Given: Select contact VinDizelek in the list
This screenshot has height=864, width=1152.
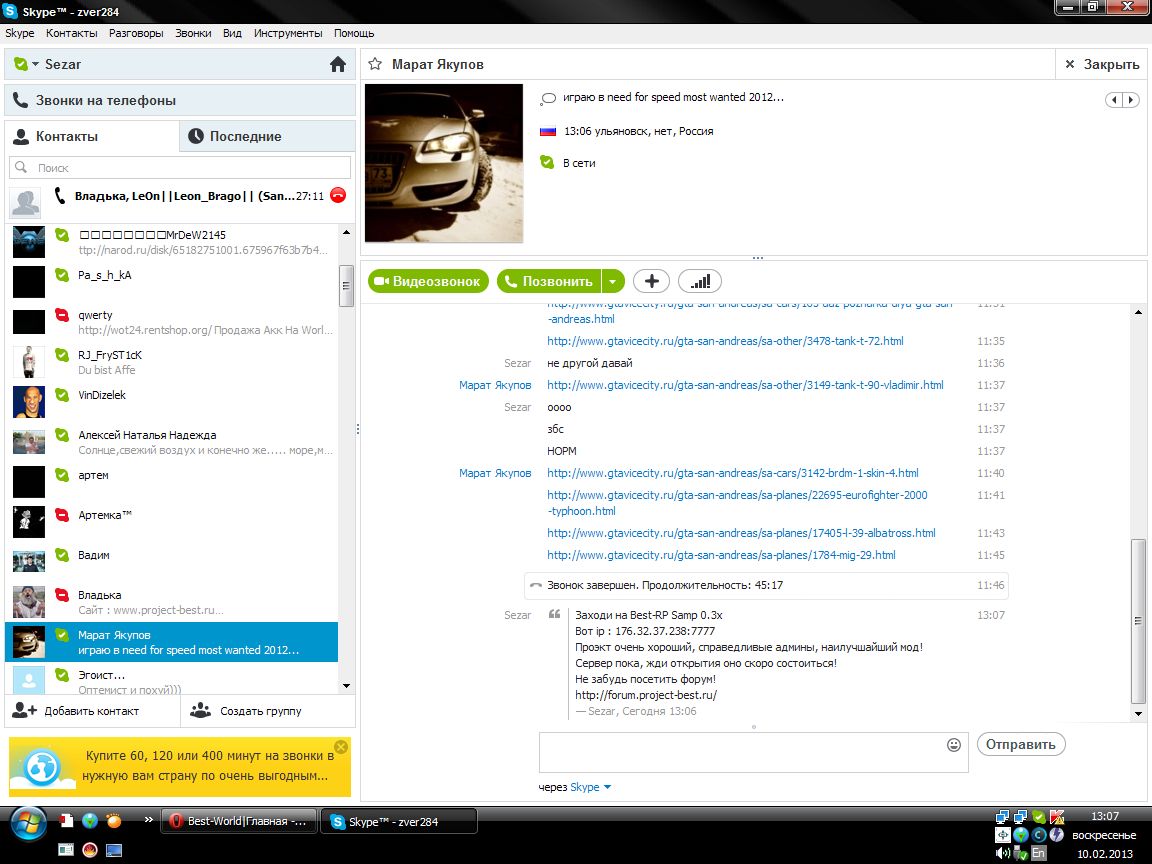Looking at the screenshot, I should click(x=172, y=402).
